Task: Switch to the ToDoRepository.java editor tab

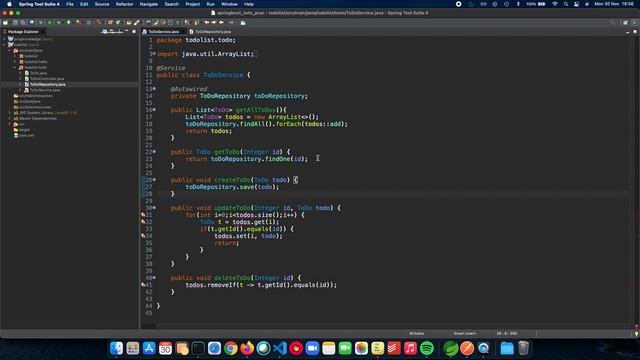Action: pos(212,31)
